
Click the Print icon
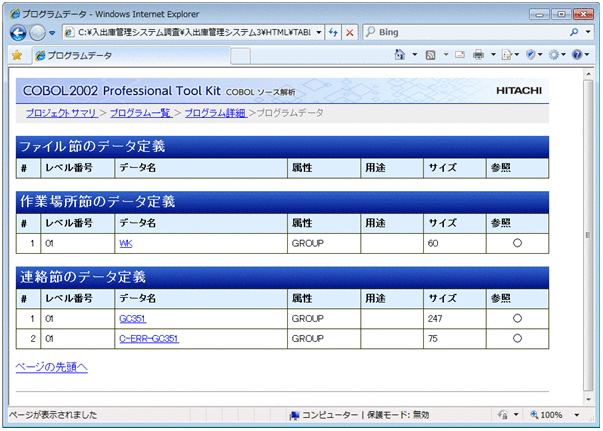478,55
